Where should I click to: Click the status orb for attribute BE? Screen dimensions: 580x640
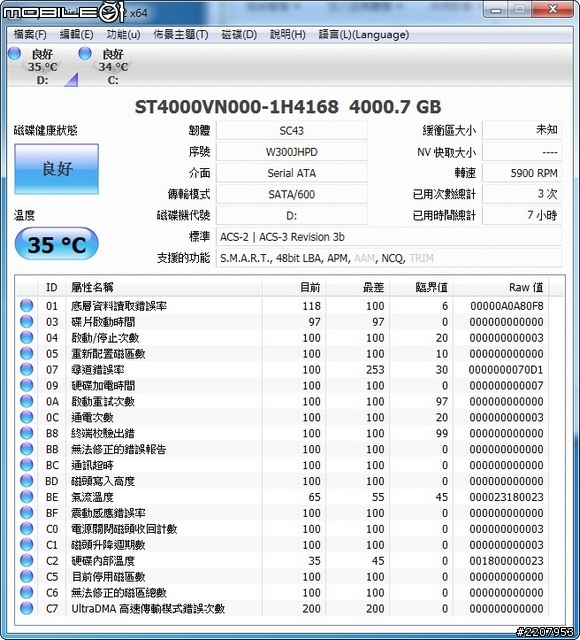27,497
